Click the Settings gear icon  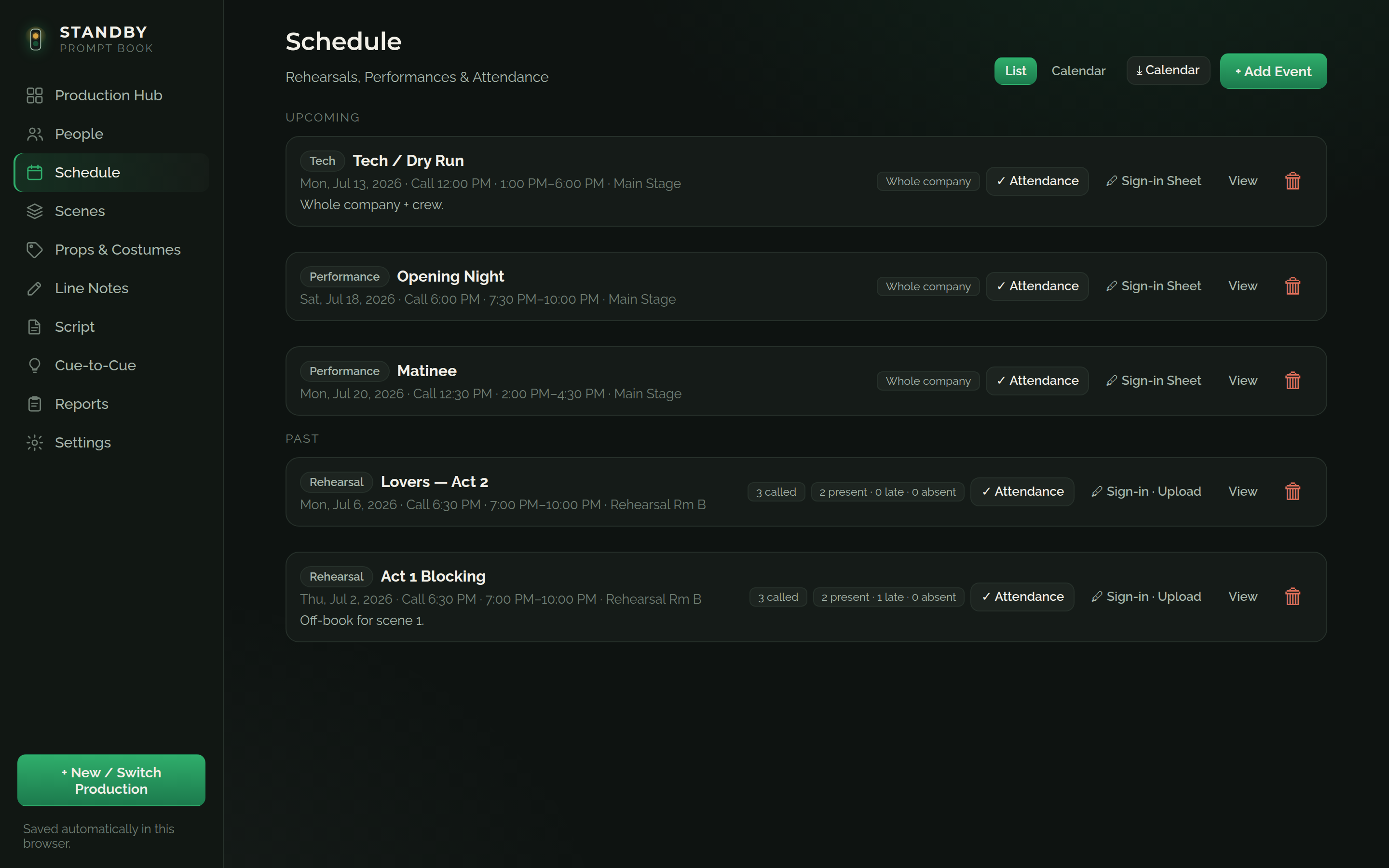(x=34, y=443)
